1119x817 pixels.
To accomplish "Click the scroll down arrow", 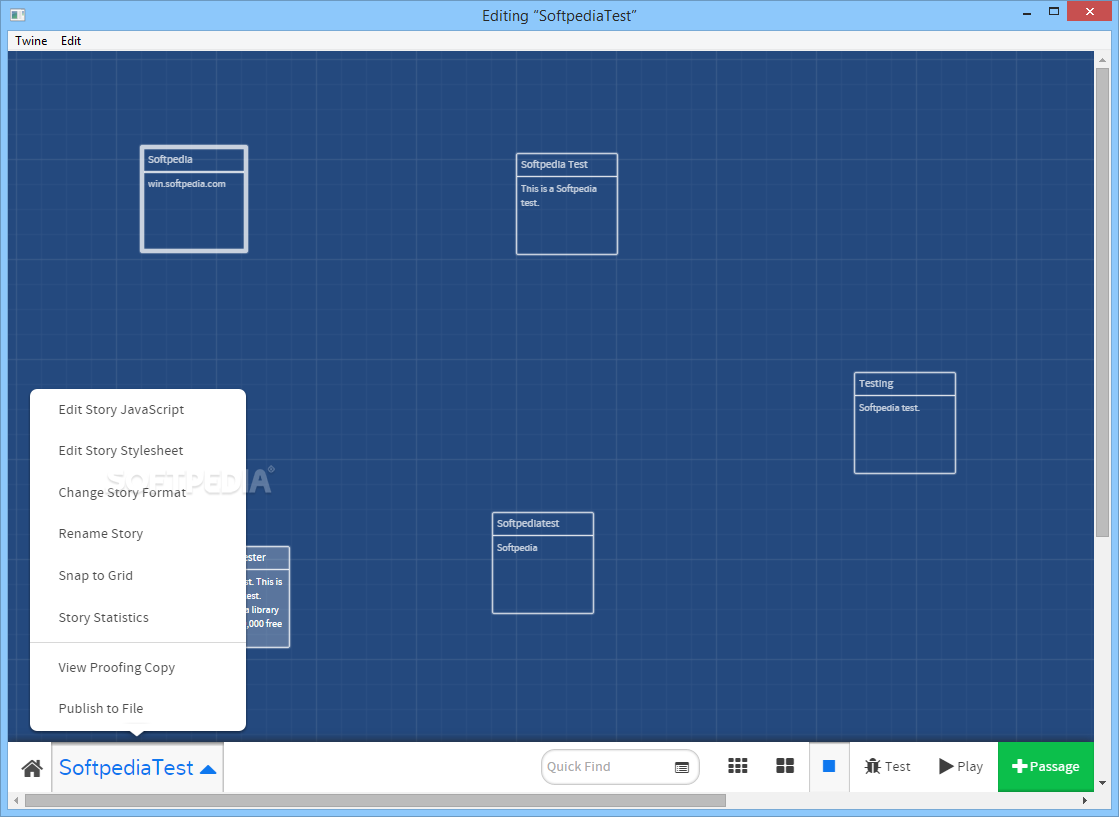I will click(x=1102, y=783).
